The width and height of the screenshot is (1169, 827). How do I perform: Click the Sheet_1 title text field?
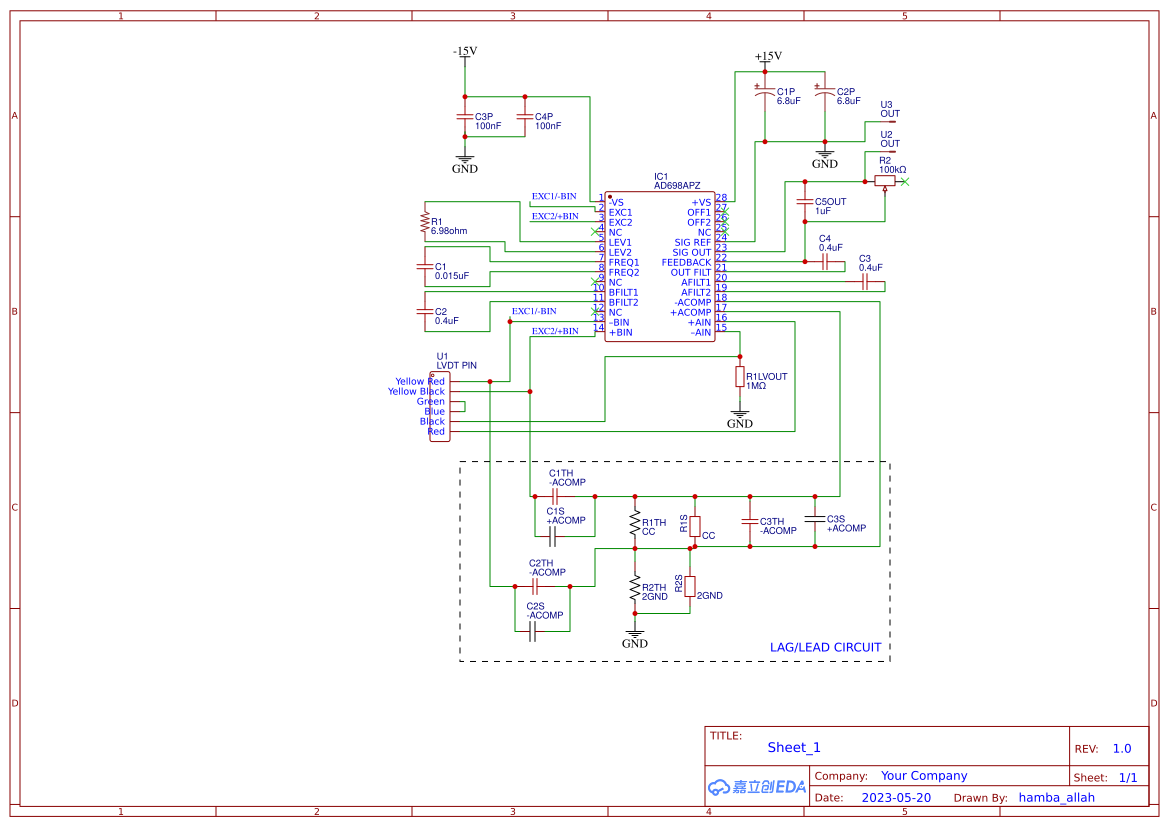[x=793, y=747]
